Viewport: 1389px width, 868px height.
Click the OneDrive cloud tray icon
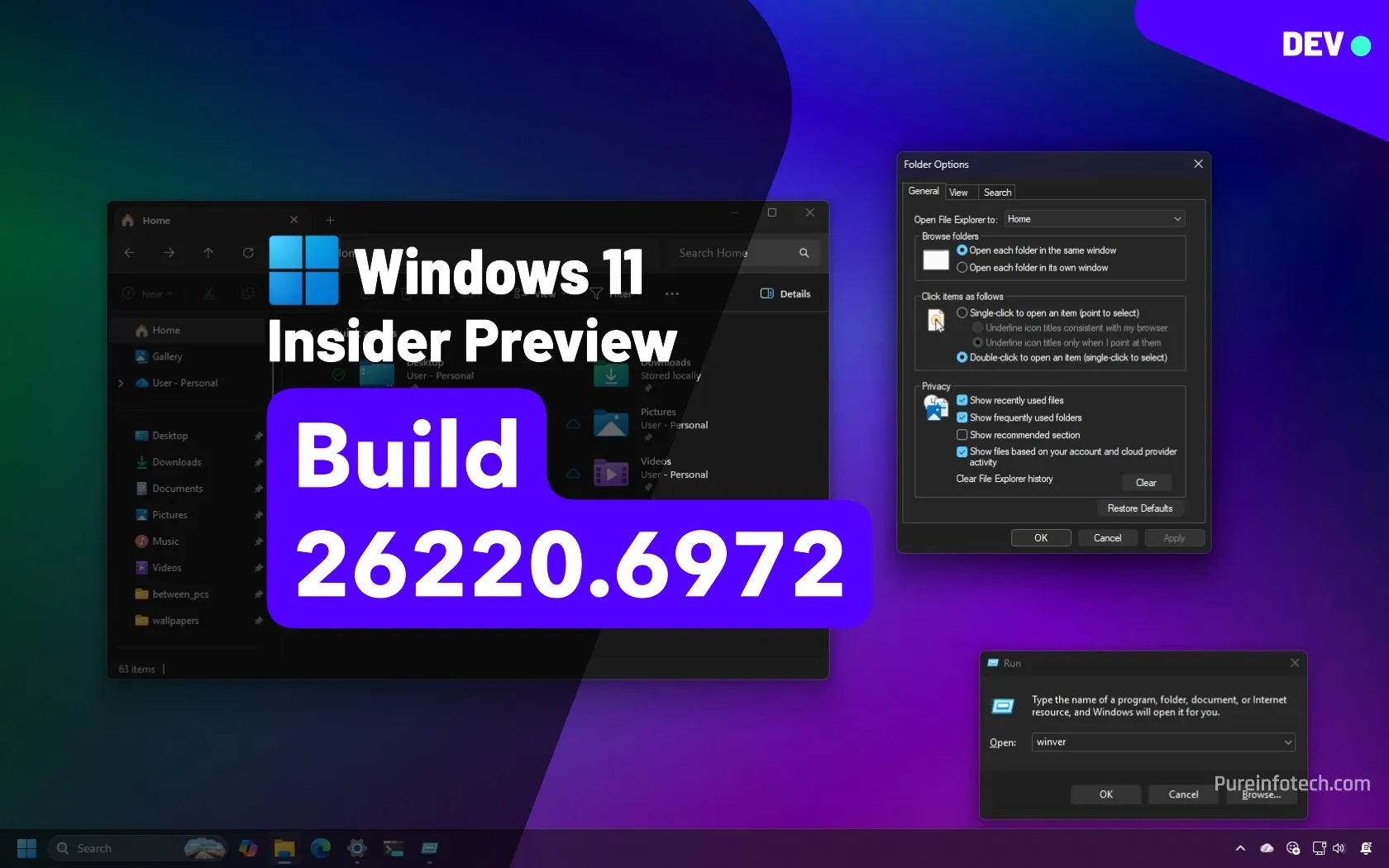pyautogui.click(x=1267, y=848)
